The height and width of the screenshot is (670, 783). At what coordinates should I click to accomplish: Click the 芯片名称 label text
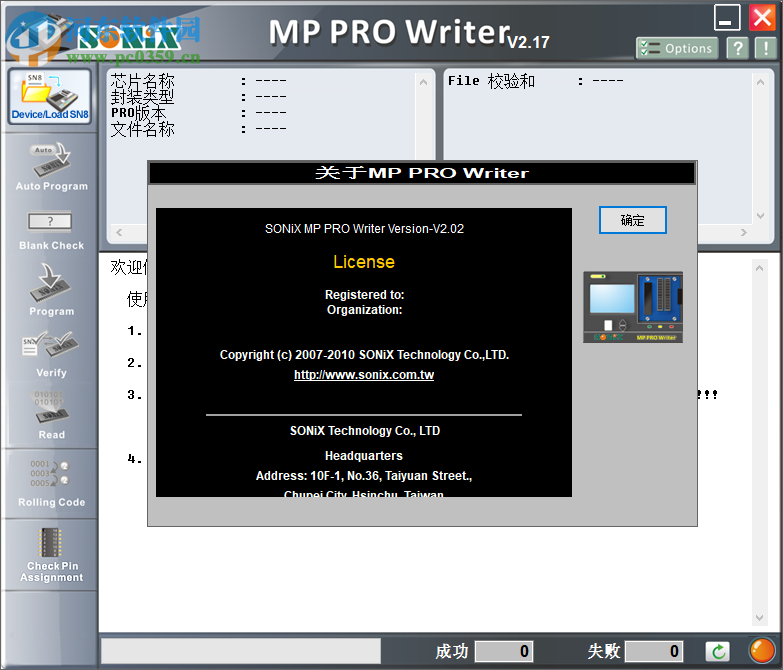coord(142,80)
